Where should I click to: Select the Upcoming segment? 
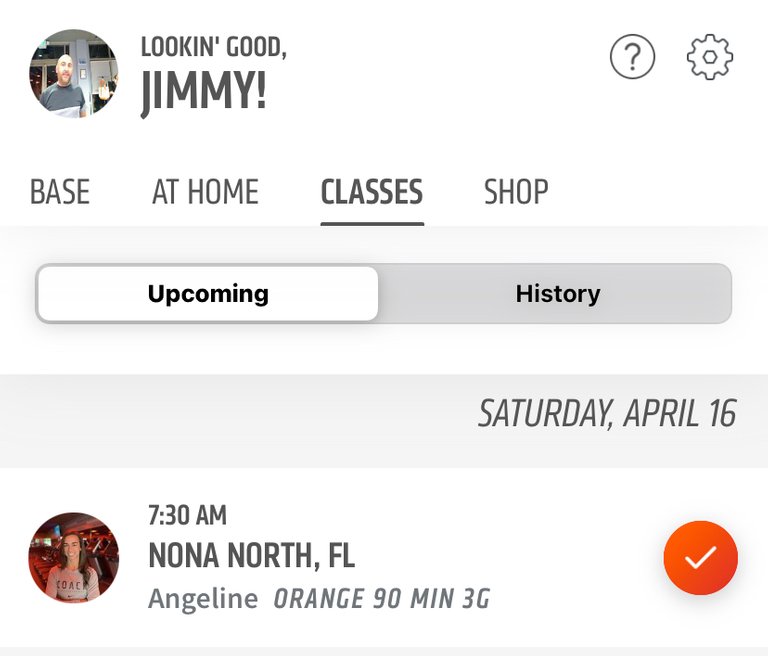tap(208, 294)
